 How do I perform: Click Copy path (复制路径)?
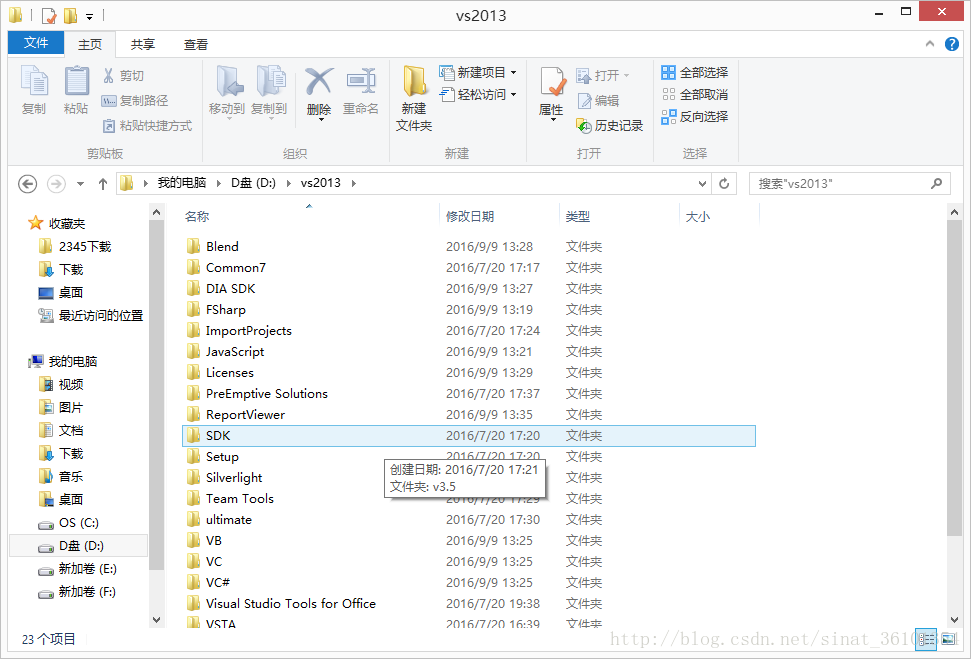click(135, 100)
